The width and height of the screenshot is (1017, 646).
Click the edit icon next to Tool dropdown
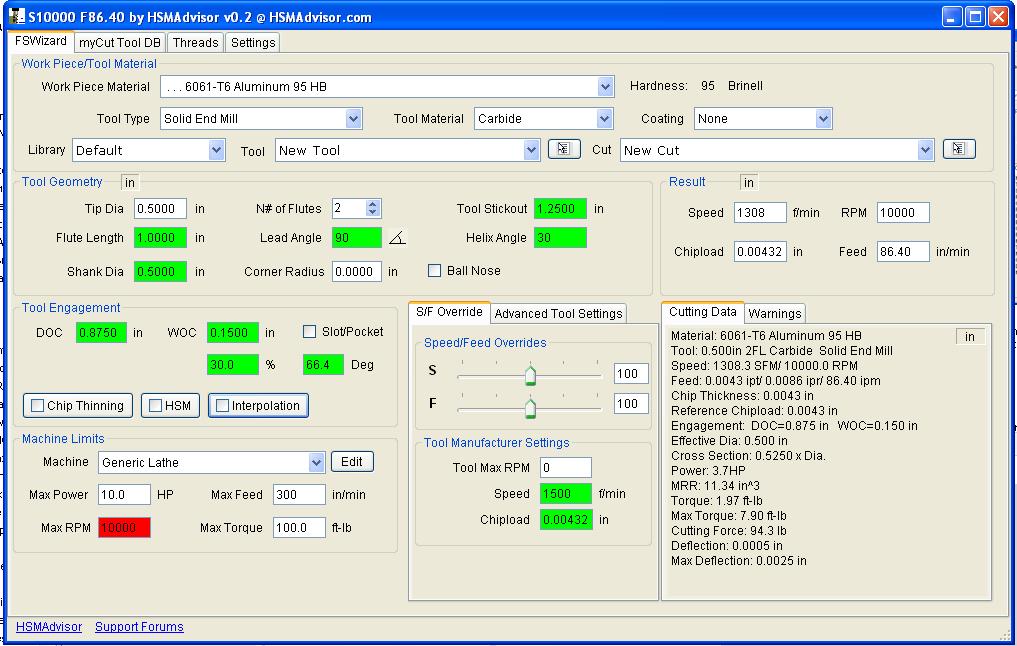tap(563, 149)
